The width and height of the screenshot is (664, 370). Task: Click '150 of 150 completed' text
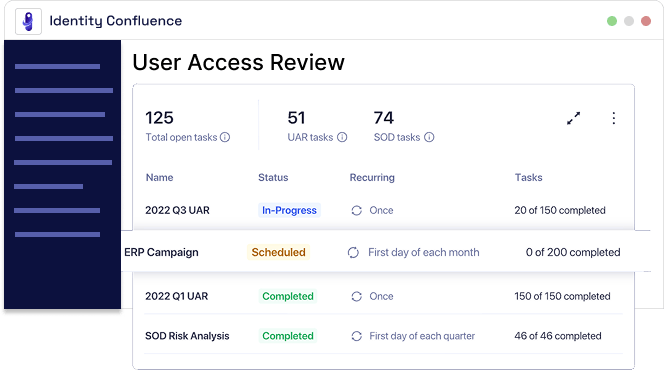tap(562, 296)
